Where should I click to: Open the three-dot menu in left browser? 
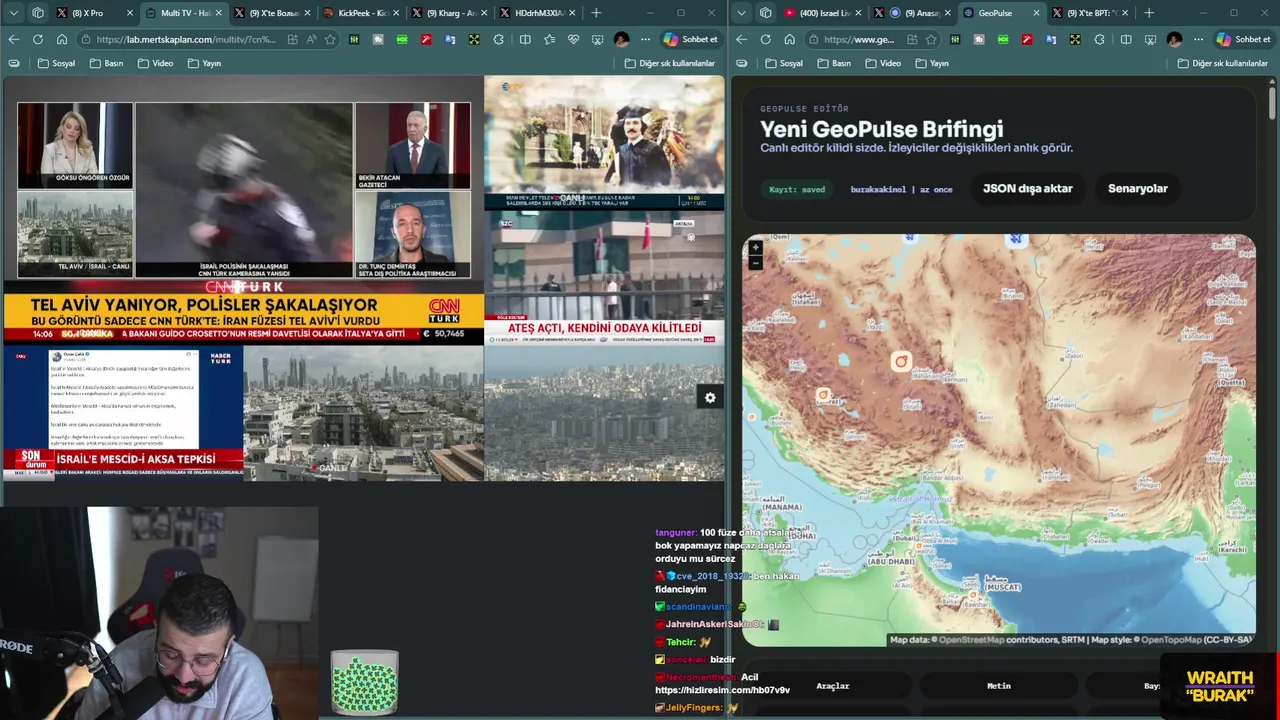coord(645,39)
